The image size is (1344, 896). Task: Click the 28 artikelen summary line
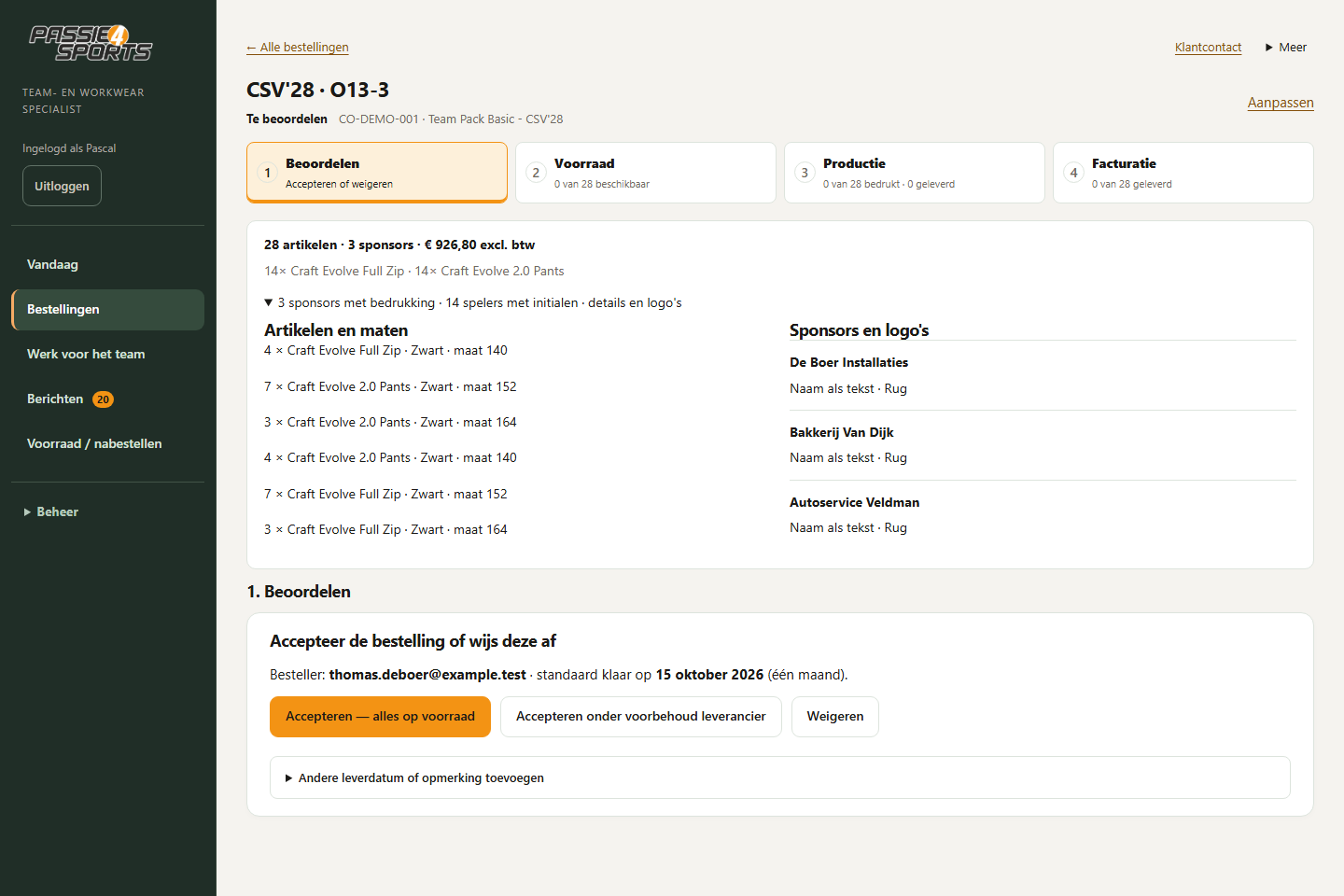399,245
